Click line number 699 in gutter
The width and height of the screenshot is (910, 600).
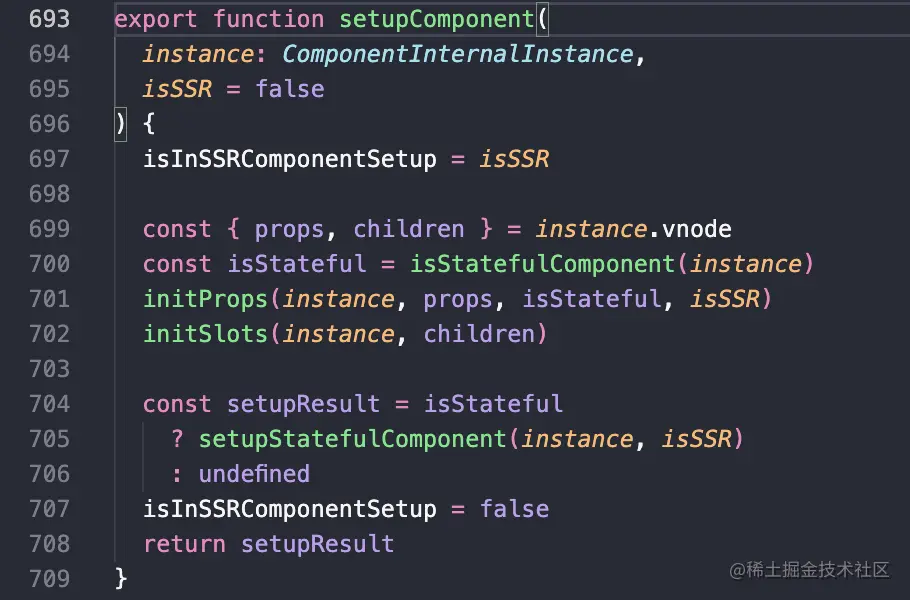point(50,229)
